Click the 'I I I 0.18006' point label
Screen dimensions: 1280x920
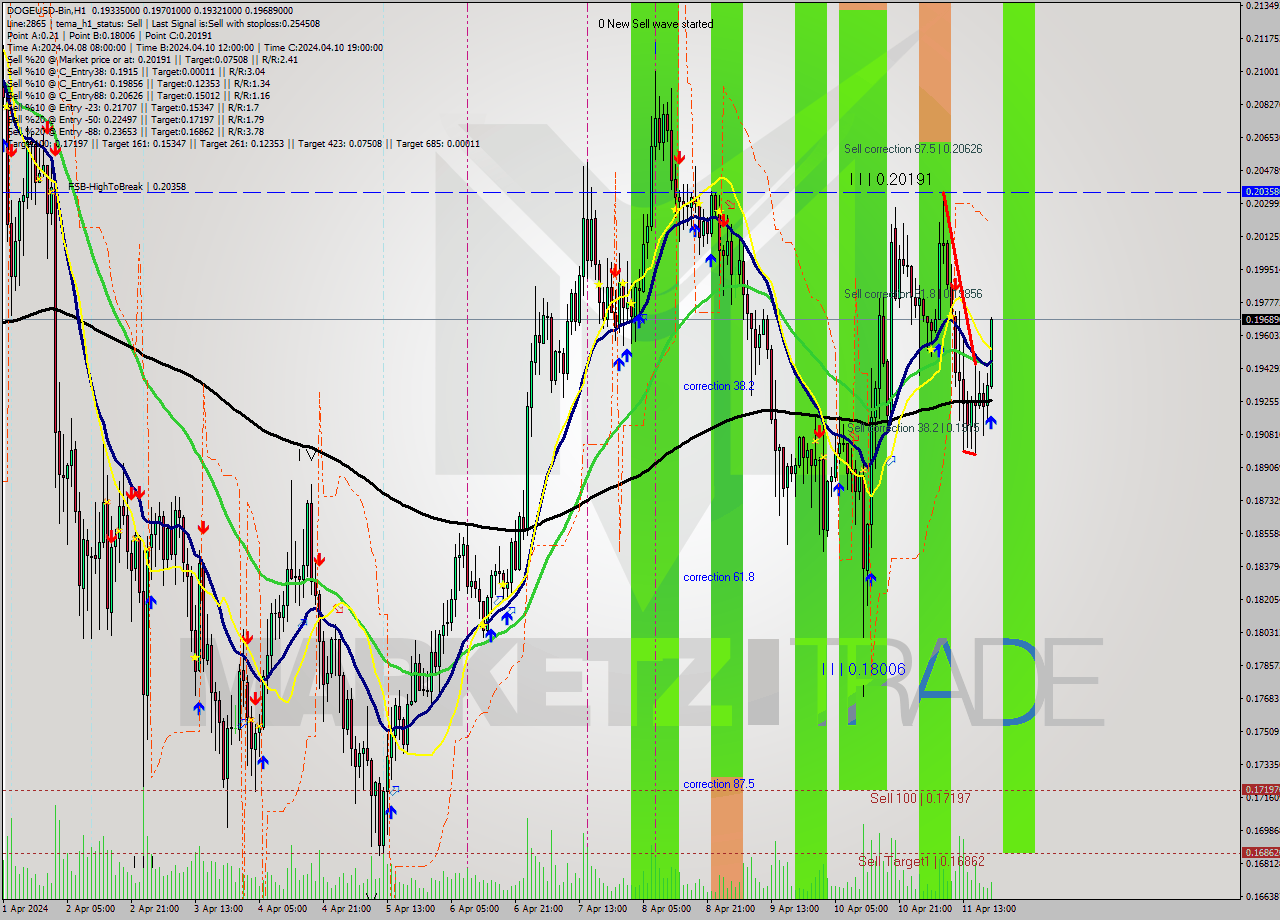pyautogui.click(x=864, y=669)
